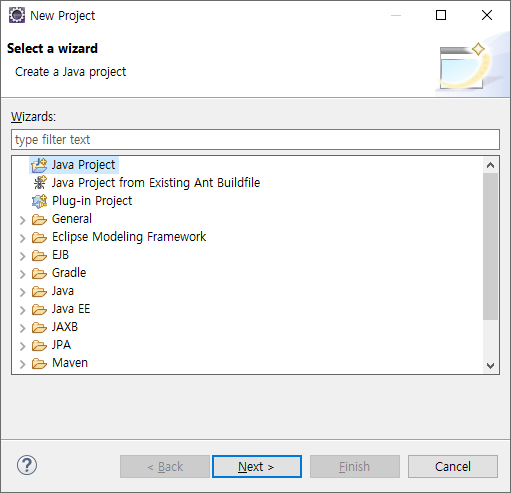Open help via question mark icon
The image size is (511, 493).
coord(27,465)
